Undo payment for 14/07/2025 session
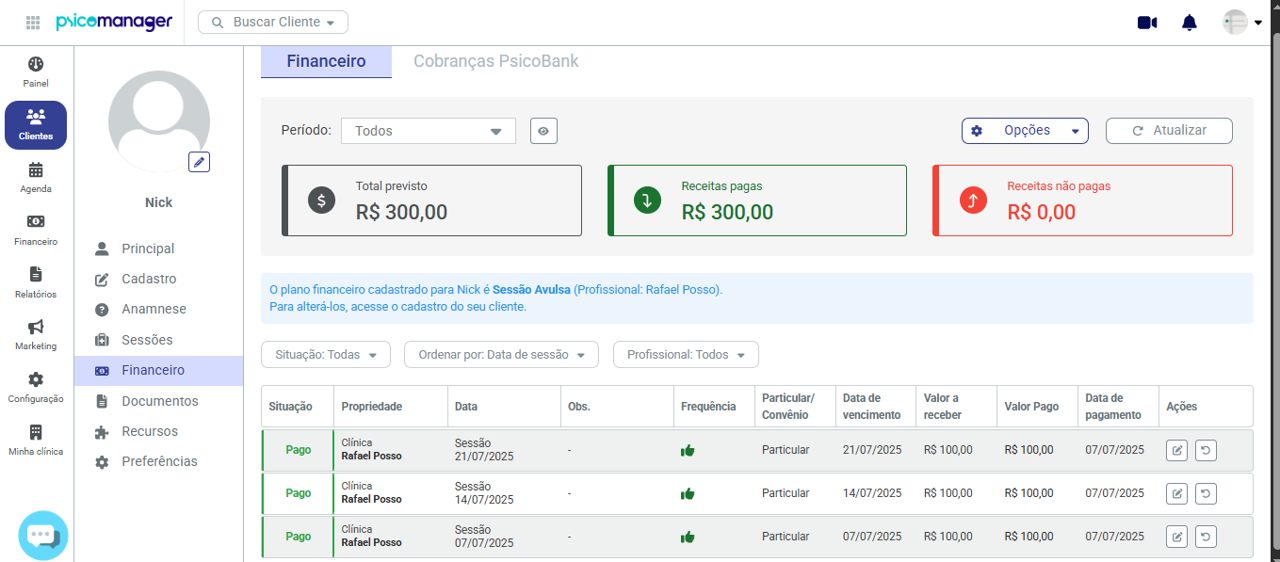This screenshot has height=562, width=1280. (x=1206, y=493)
